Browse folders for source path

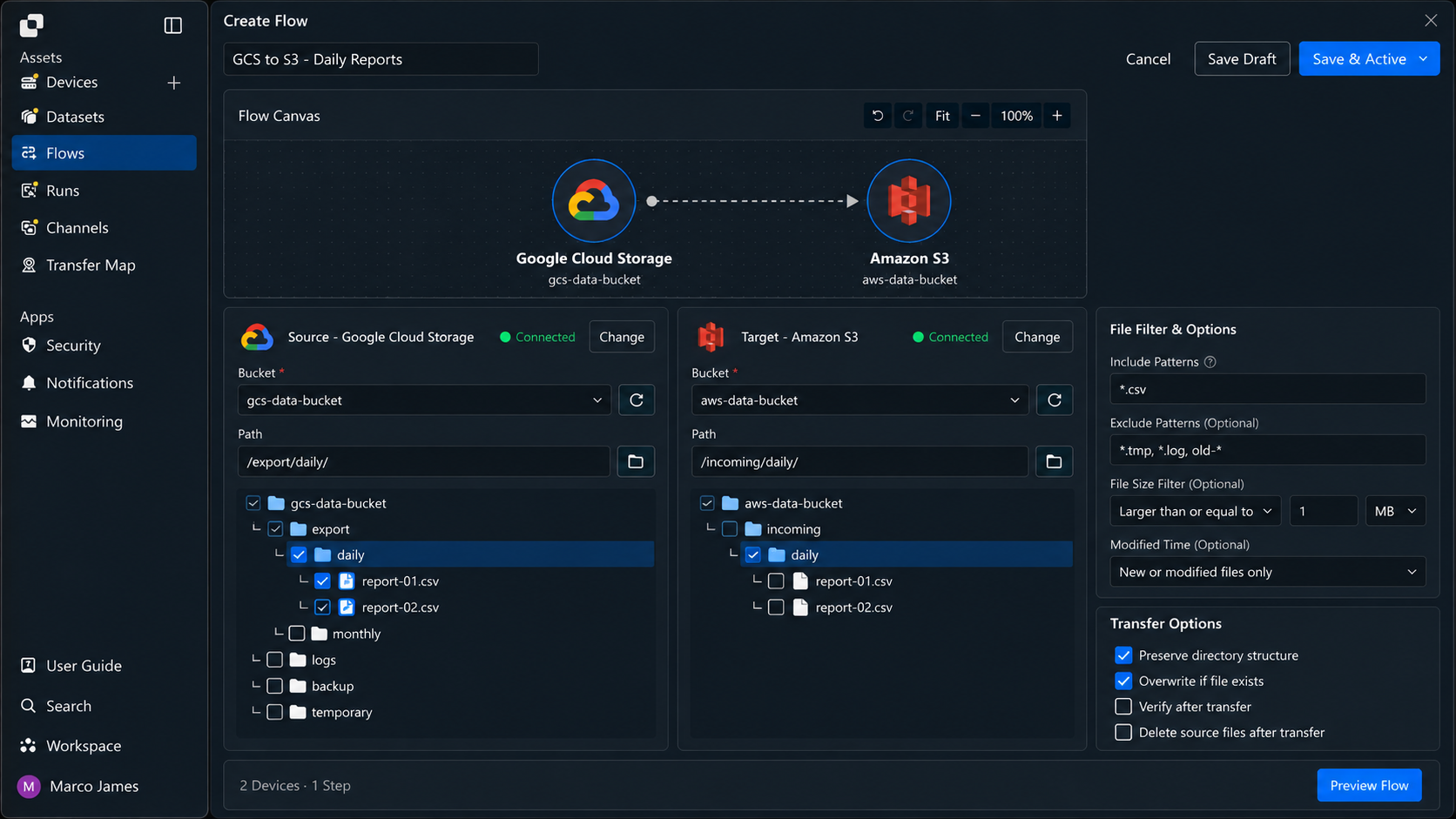636,461
